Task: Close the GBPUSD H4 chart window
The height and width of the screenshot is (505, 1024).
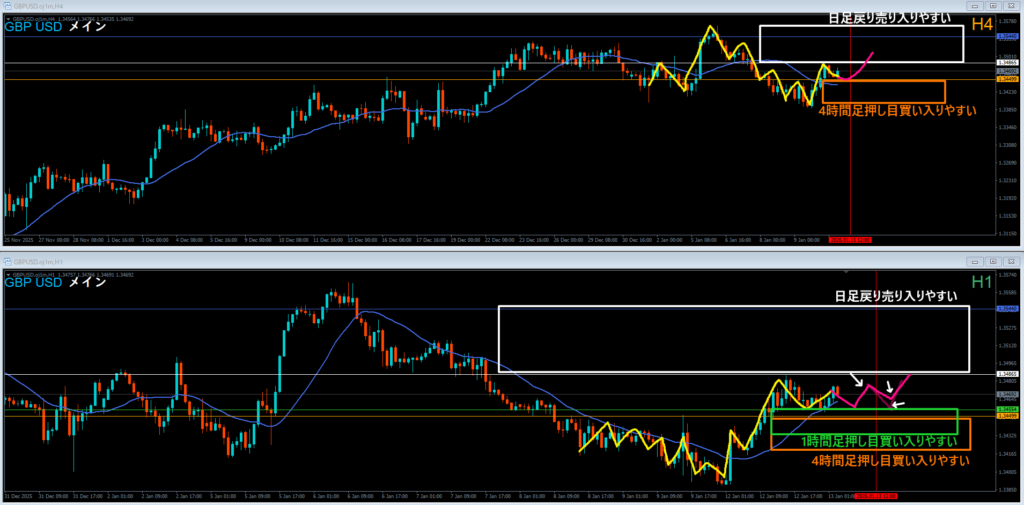Action: [1010, 5]
